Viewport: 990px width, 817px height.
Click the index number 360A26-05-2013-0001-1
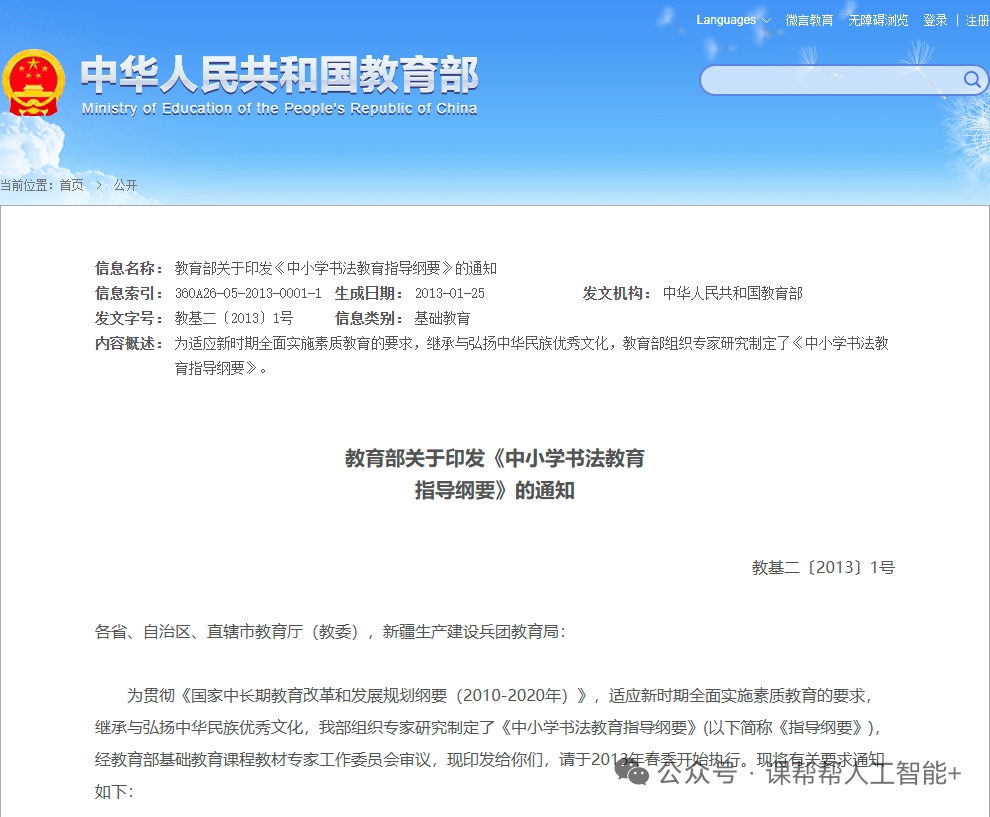point(248,293)
